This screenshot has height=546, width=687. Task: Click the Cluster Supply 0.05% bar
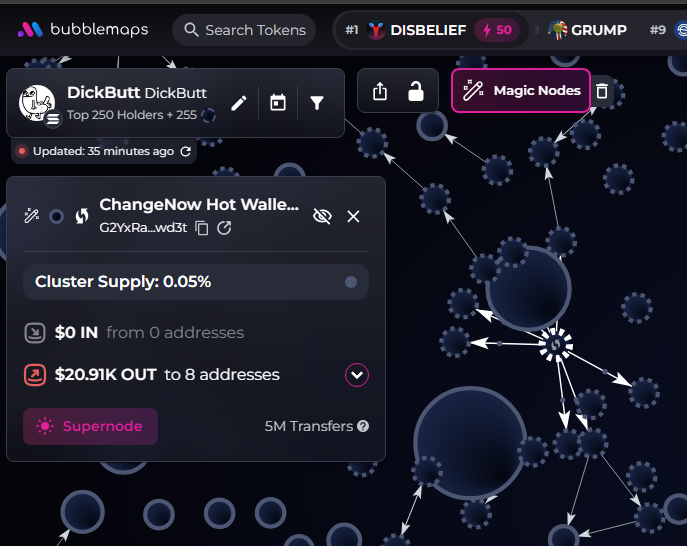click(196, 282)
